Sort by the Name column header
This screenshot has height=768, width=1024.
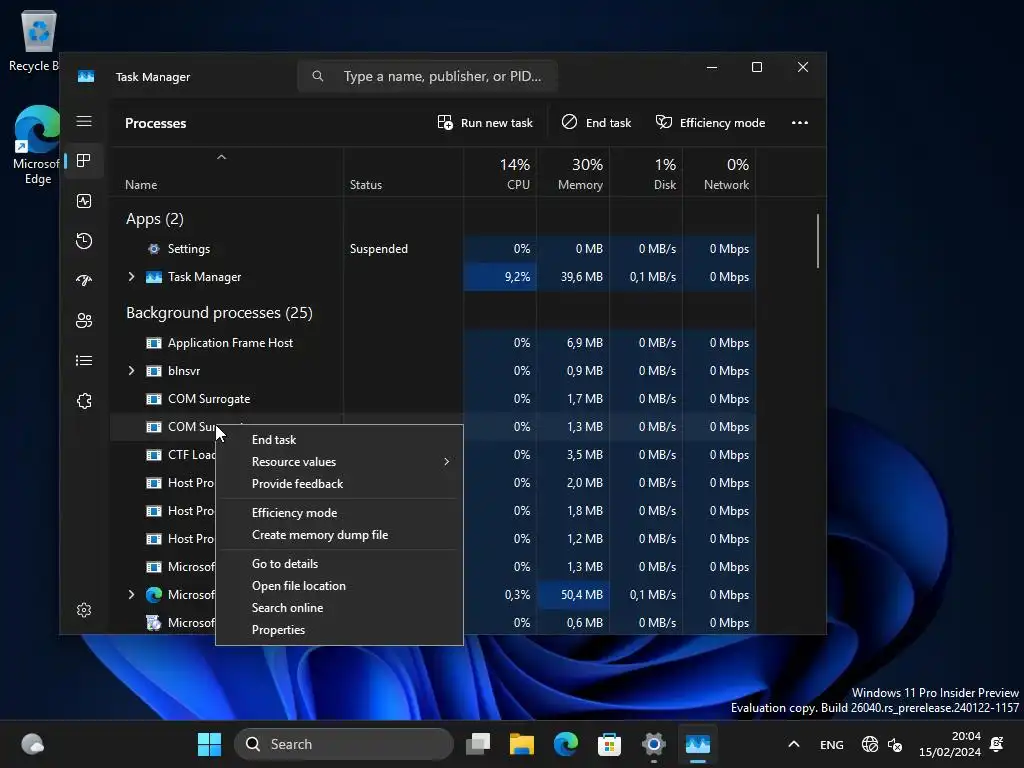pos(226,172)
